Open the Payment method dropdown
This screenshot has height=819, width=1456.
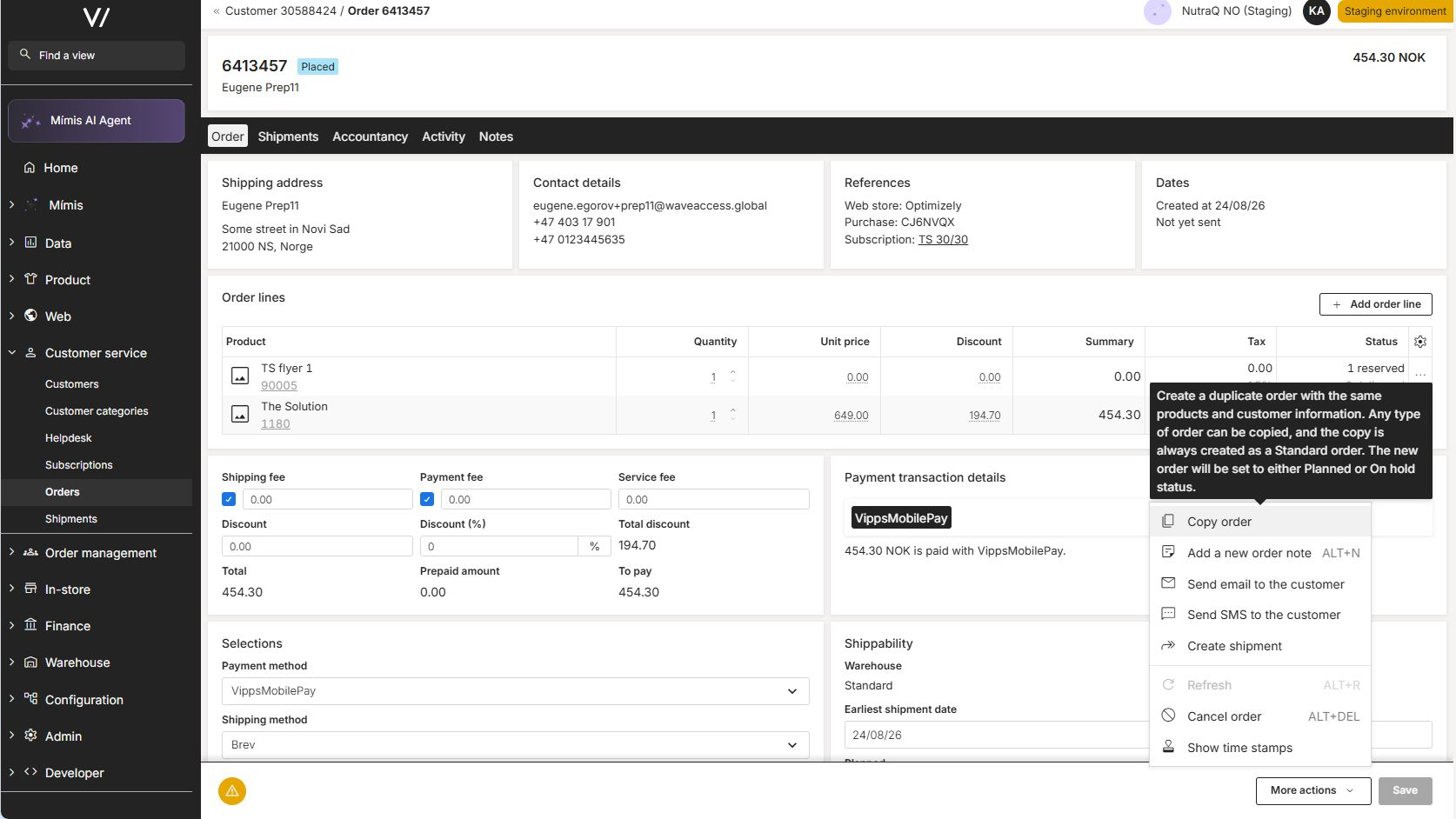click(x=515, y=691)
